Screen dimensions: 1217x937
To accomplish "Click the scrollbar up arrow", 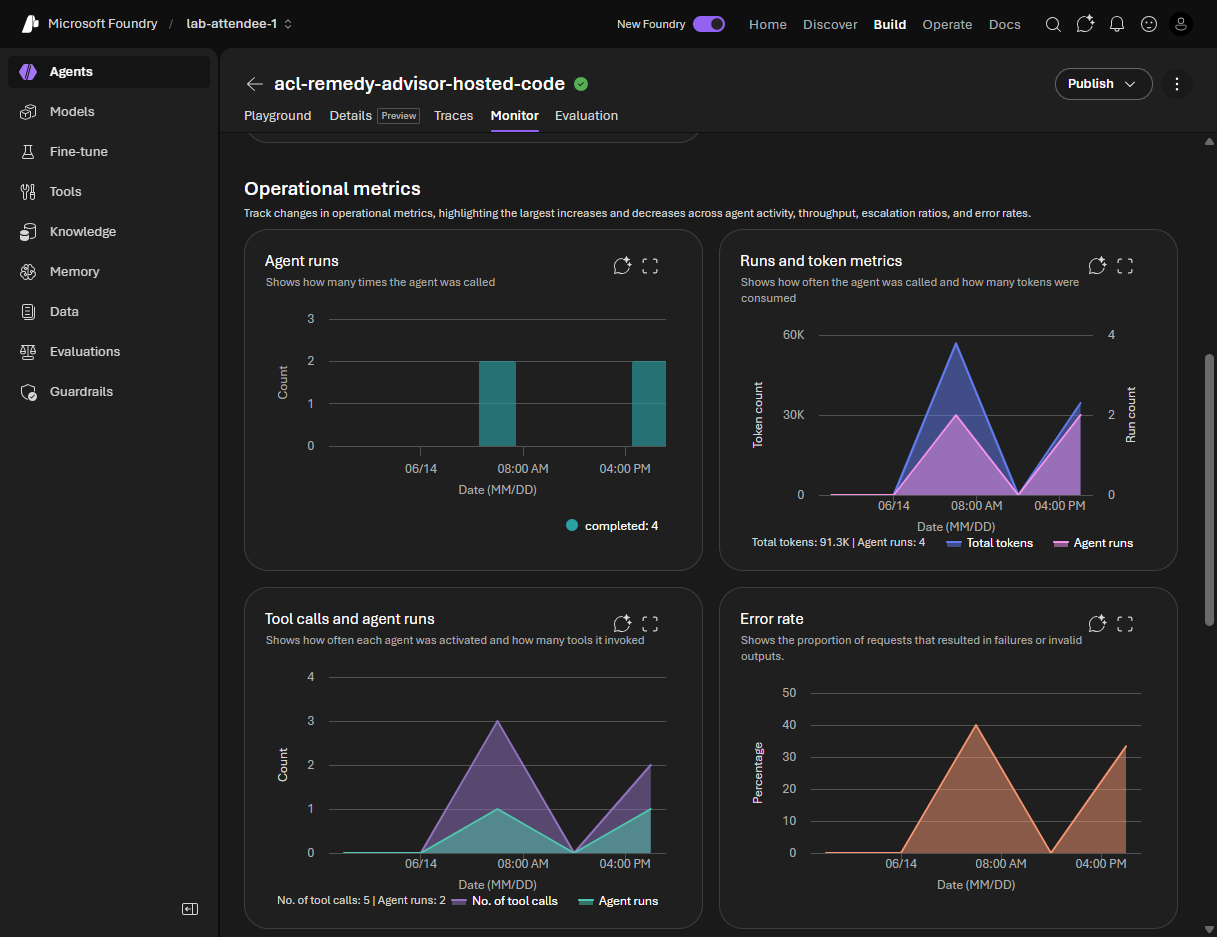I will click(x=1209, y=142).
